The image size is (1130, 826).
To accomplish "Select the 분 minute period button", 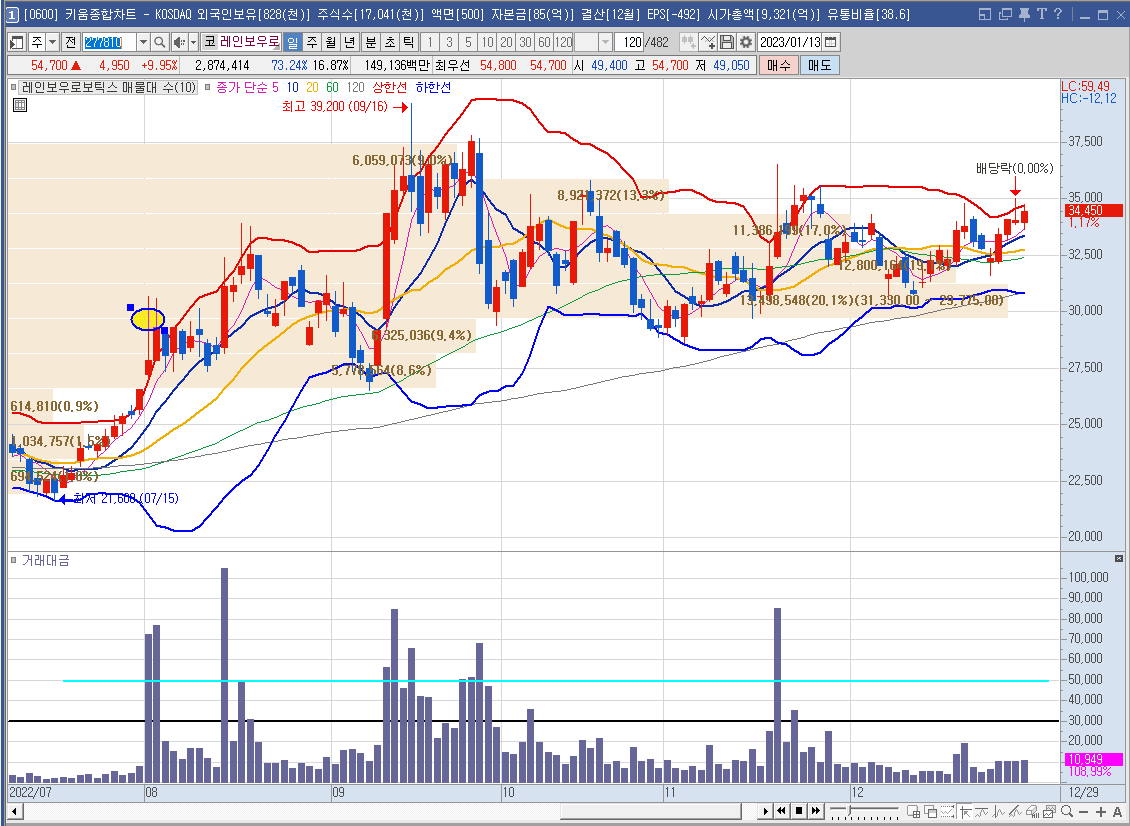I will point(370,43).
